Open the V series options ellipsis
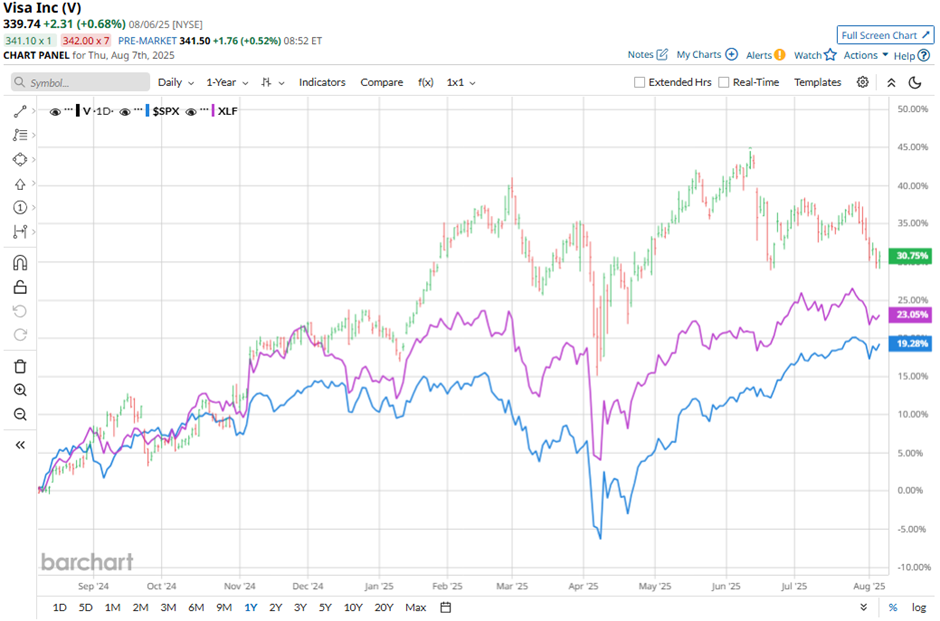The width and height of the screenshot is (940, 621). tap(68, 110)
